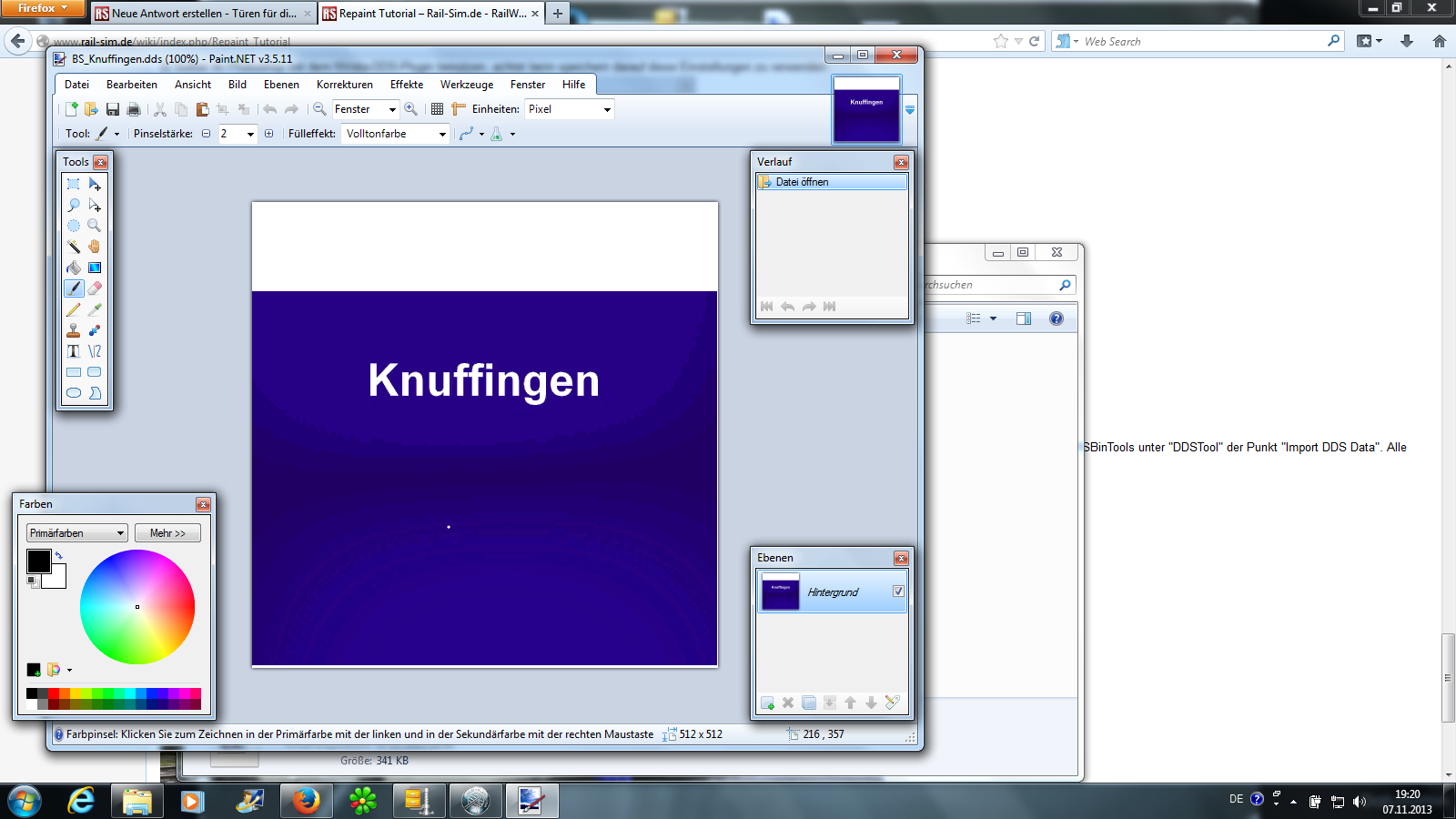1456x819 pixels.
Task: Click the Mehr >> button
Action: click(x=167, y=533)
